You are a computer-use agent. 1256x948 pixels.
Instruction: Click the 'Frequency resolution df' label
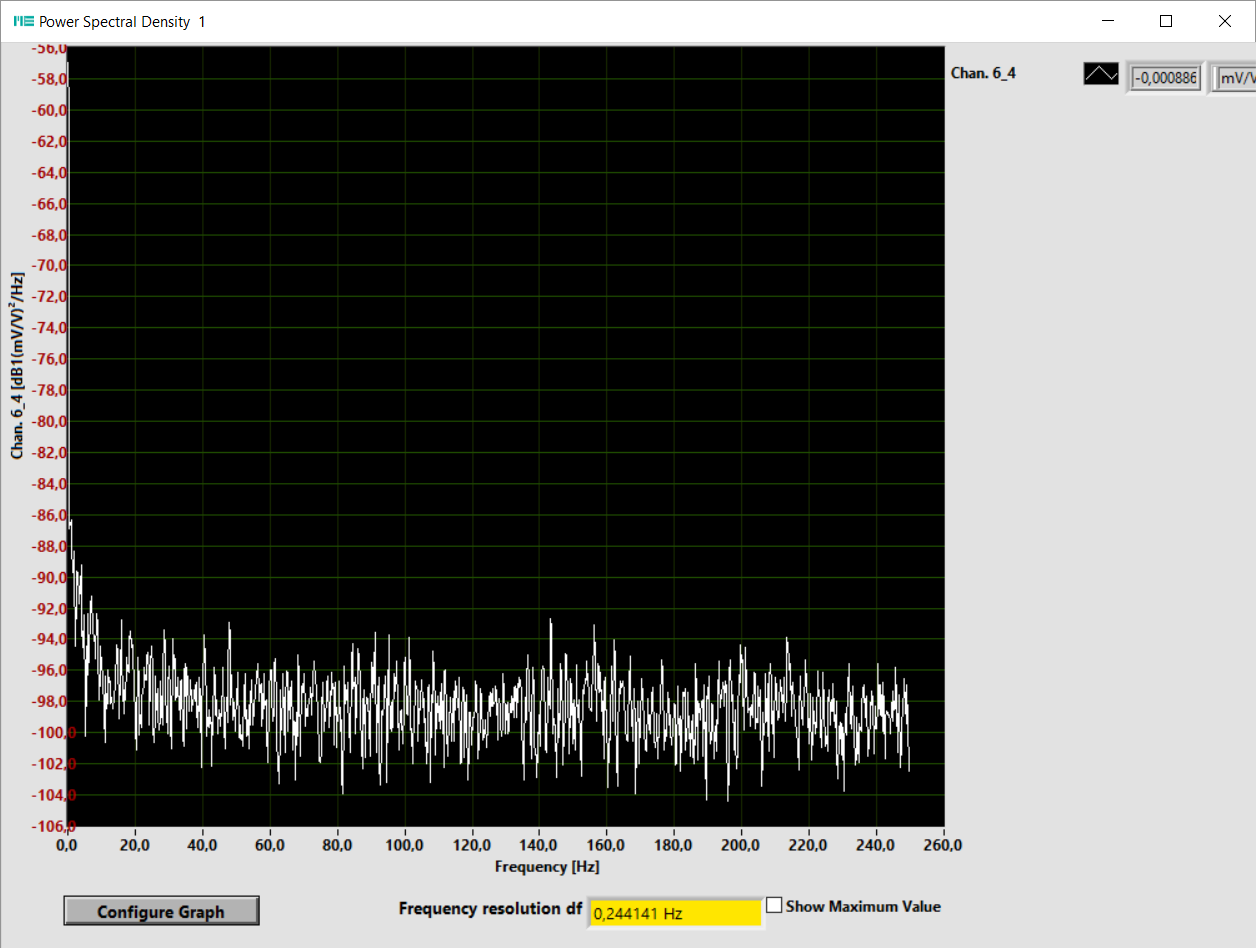point(490,908)
